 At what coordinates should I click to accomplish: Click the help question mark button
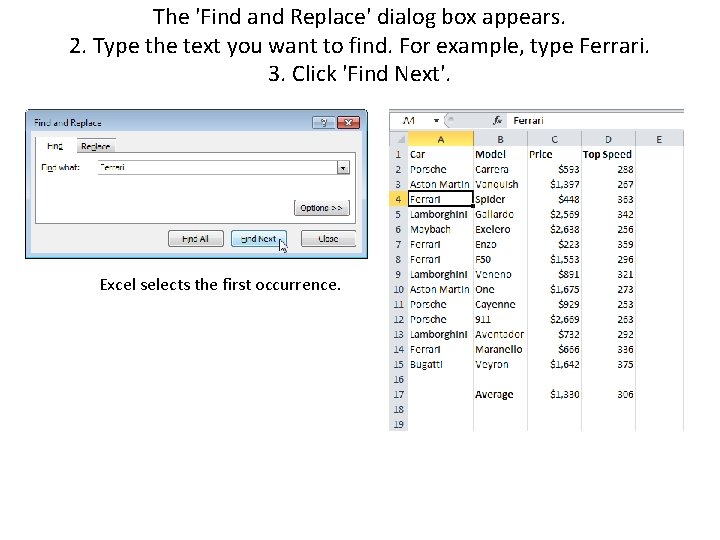[323, 122]
